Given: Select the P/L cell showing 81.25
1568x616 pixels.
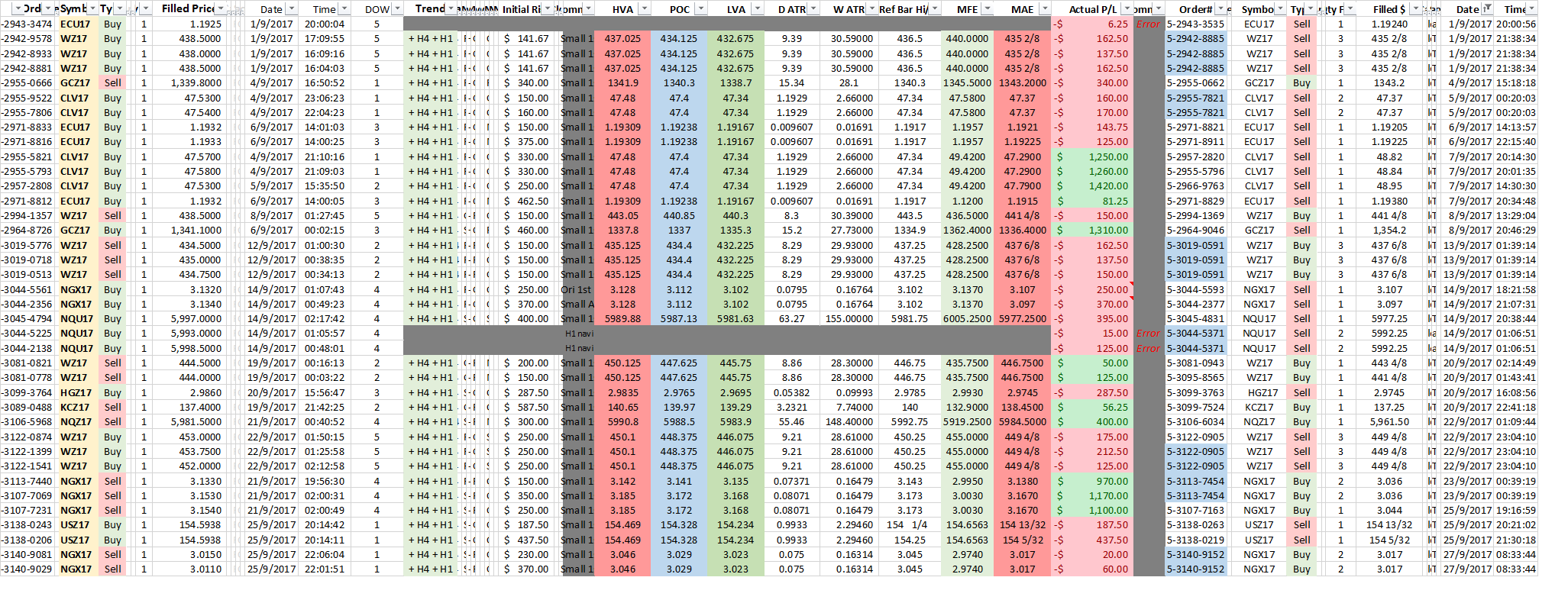Looking at the screenshot, I should pyautogui.click(x=1092, y=202).
